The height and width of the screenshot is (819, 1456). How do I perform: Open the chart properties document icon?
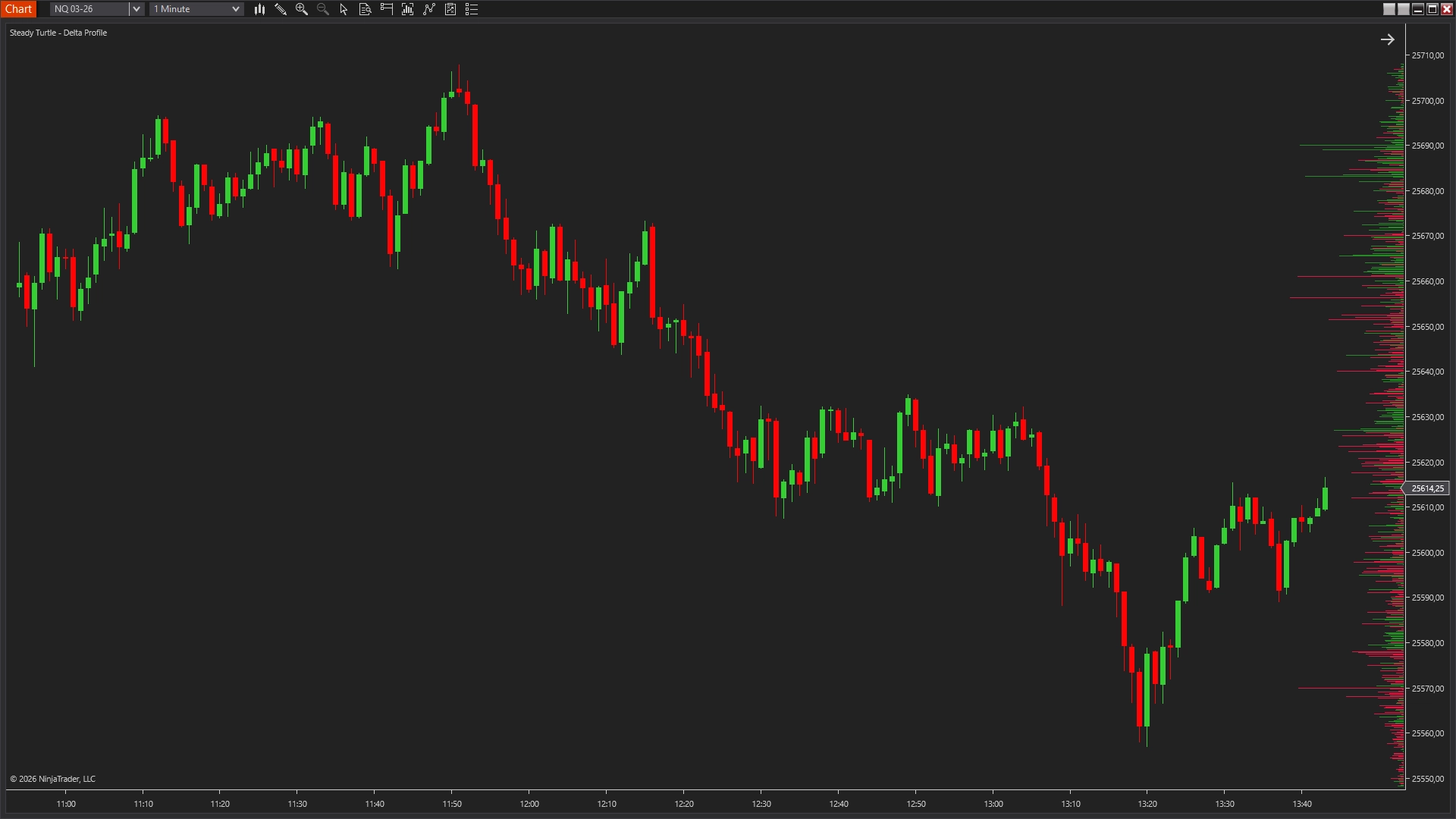(365, 9)
